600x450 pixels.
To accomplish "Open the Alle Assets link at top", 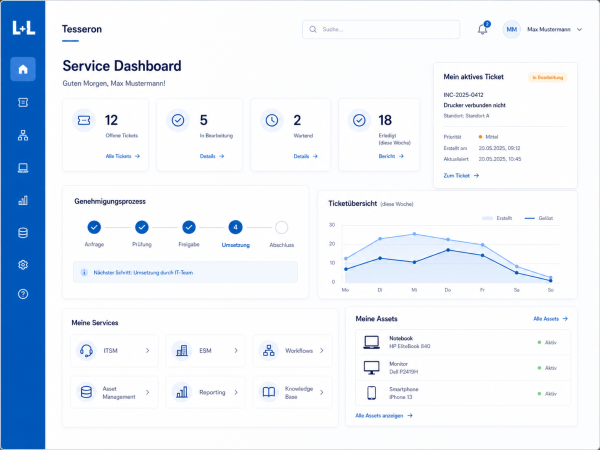I will pos(551,319).
